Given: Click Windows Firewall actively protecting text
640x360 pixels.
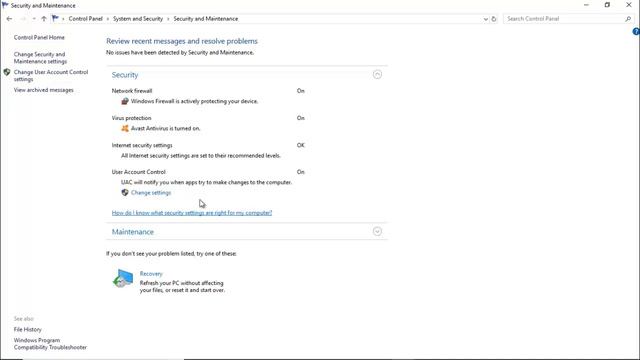Looking at the screenshot, I should point(194,101).
